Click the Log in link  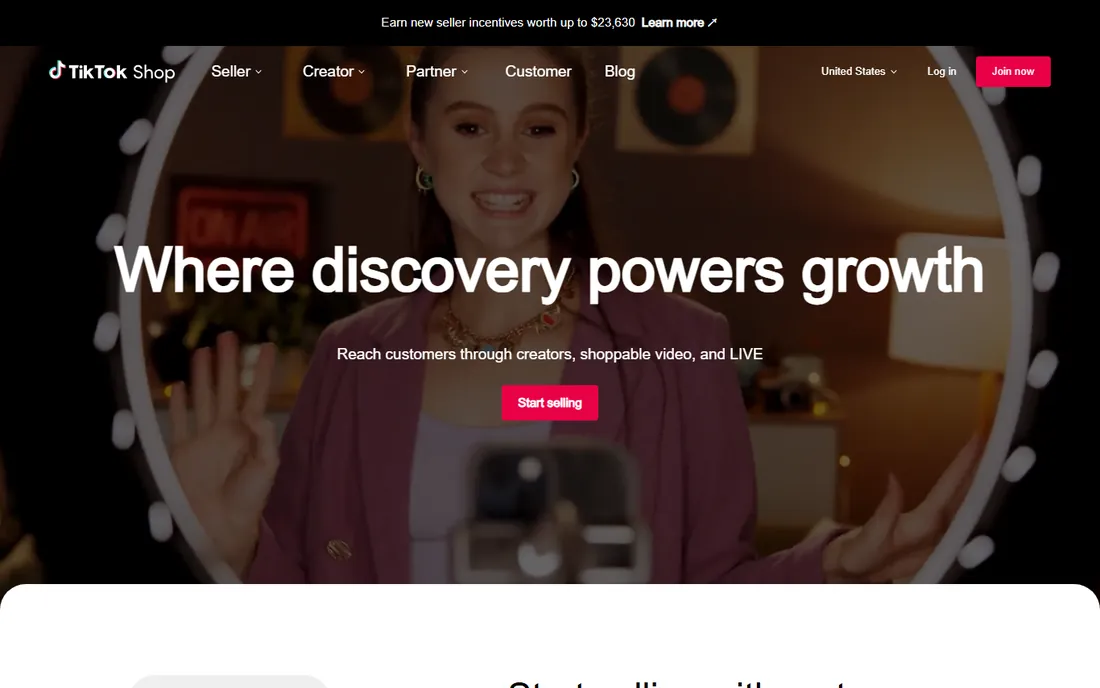pos(941,72)
